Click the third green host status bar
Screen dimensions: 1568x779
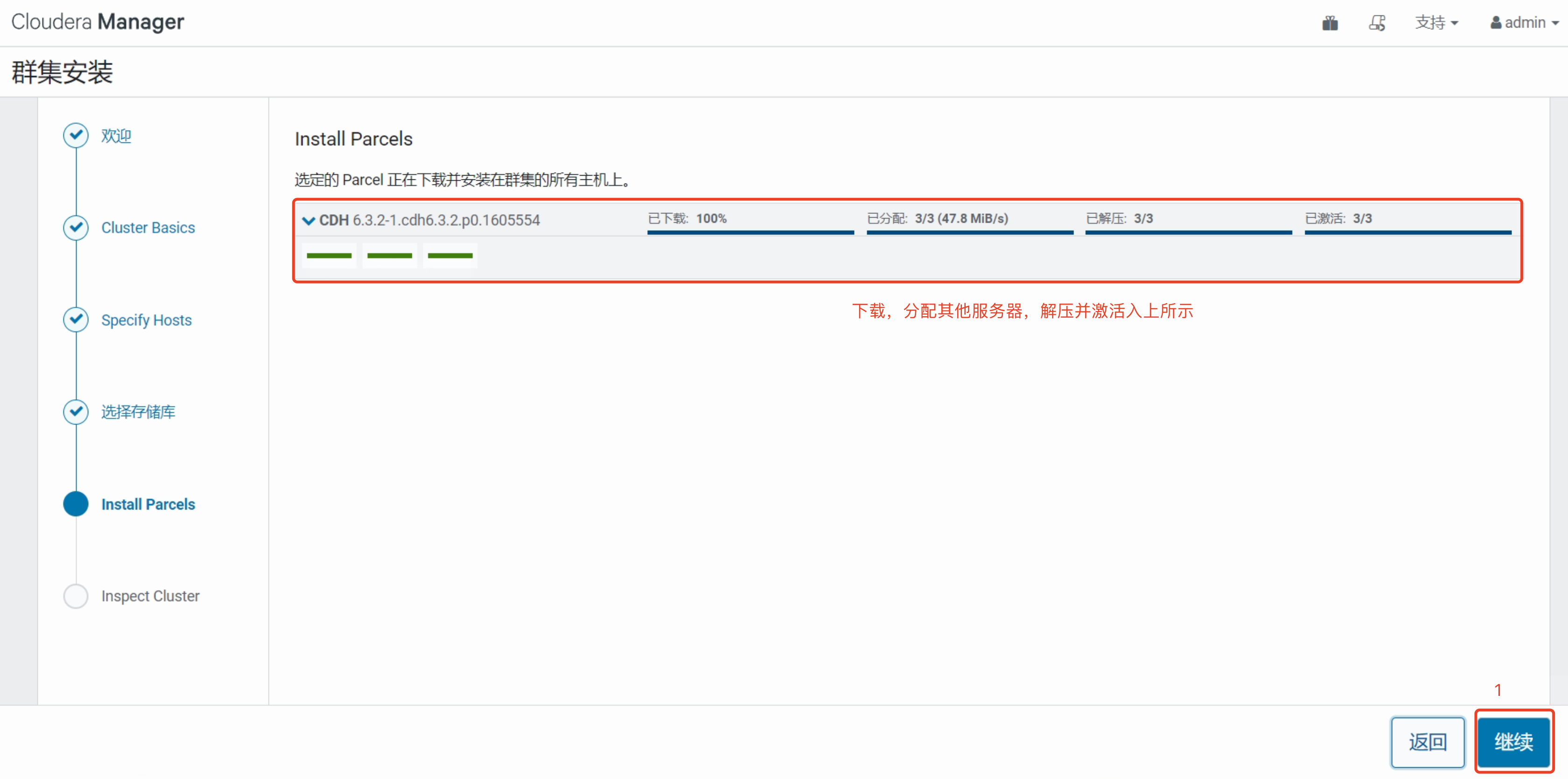coord(450,255)
